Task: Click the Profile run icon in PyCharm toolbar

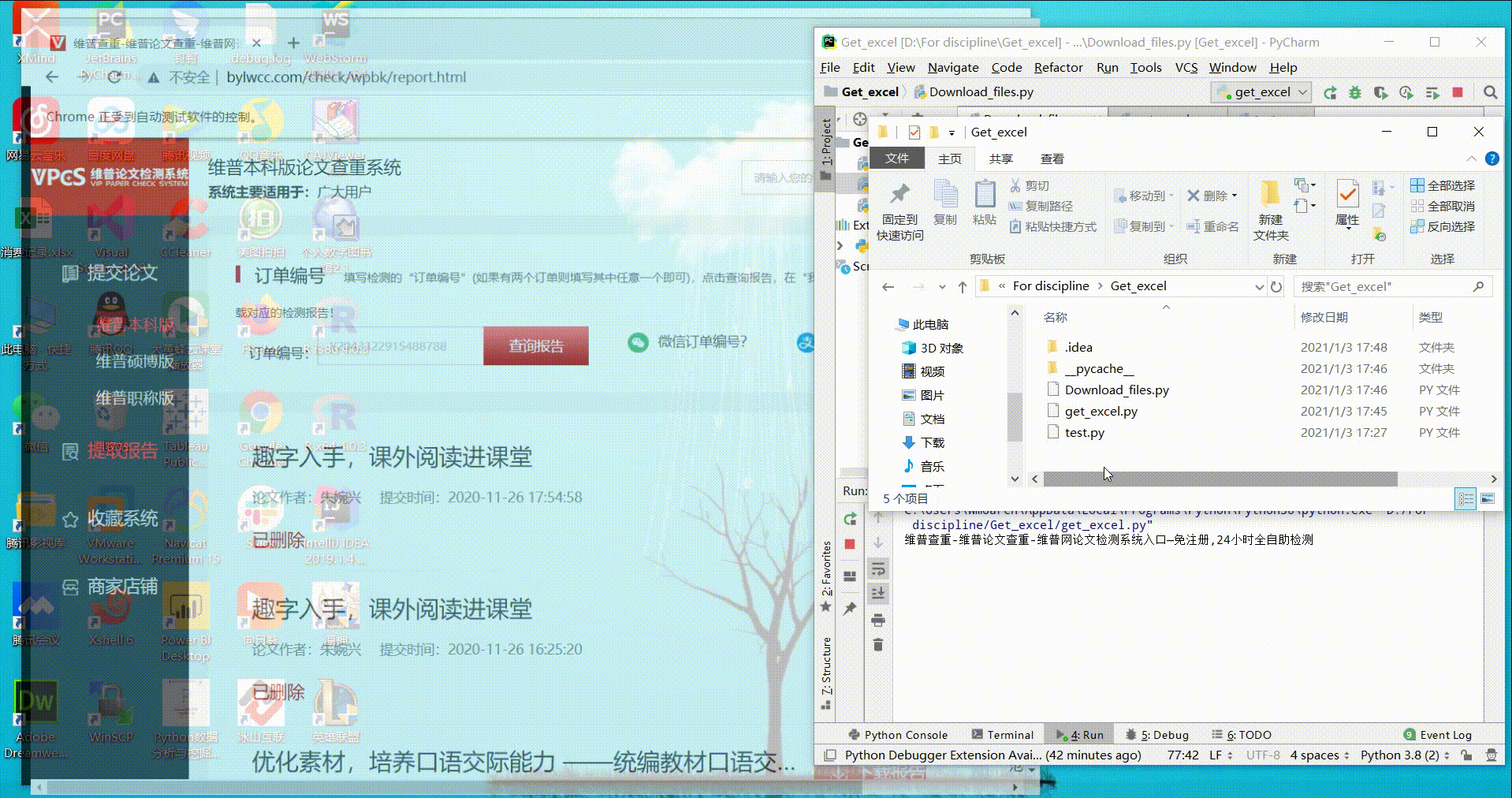Action: (1406, 92)
